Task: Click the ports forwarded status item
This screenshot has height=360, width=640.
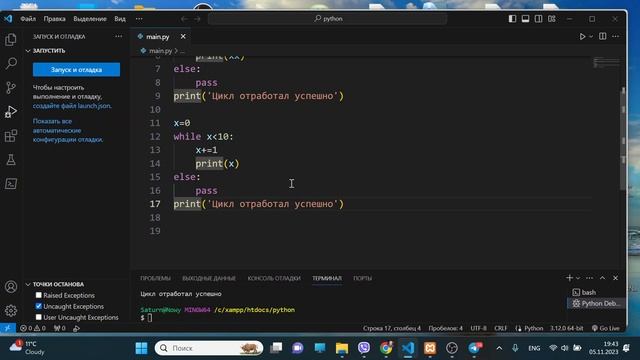Action: [x=60, y=328]
